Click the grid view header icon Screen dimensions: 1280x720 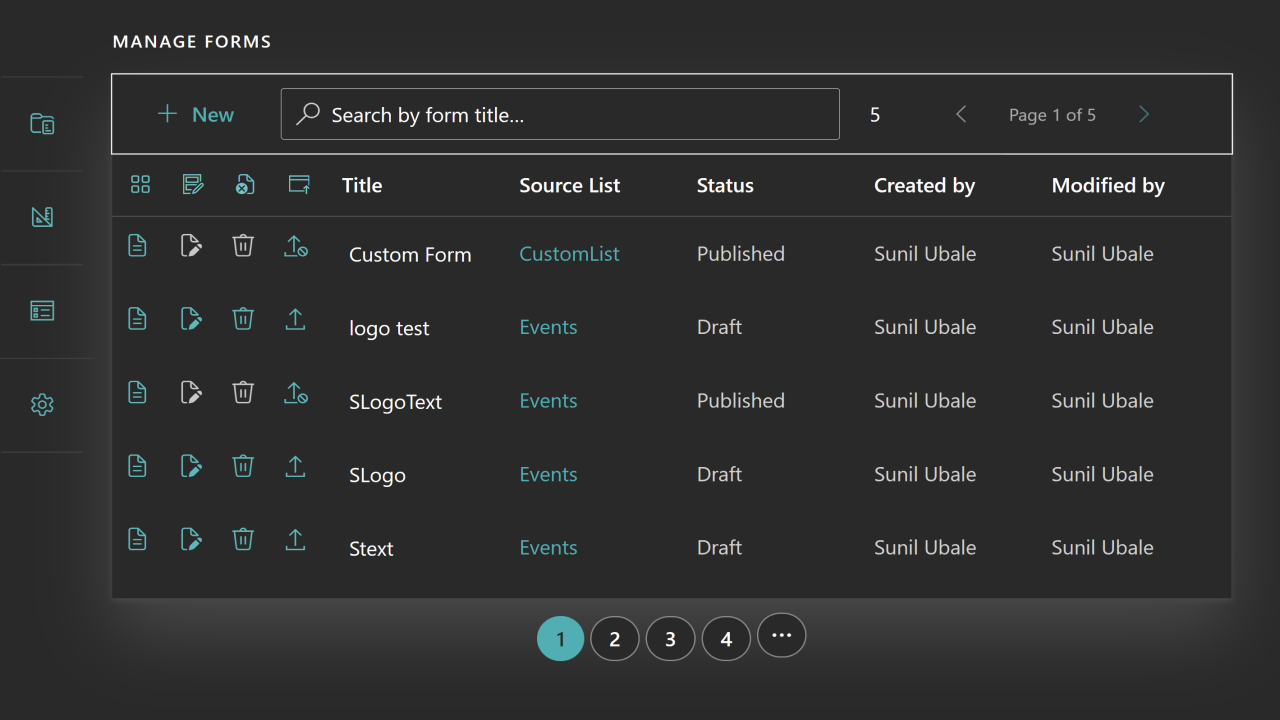coord(140,184)
